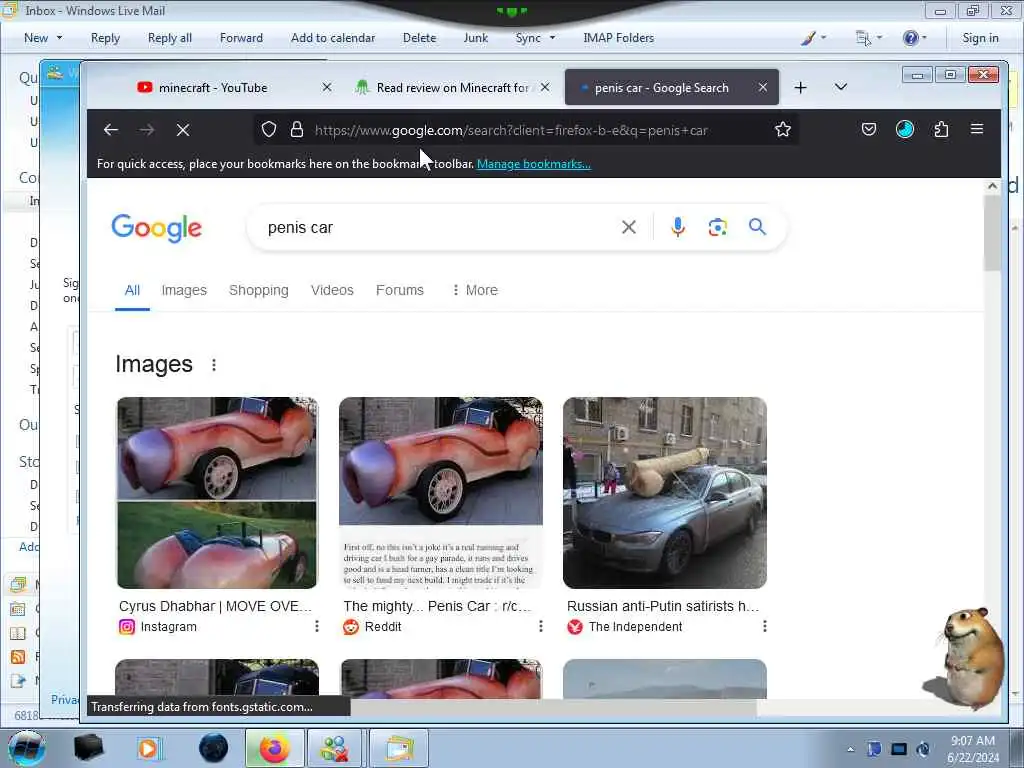Open options dots for The Independent result
This screenshot has width=1024, height=768.
point(765,626)
